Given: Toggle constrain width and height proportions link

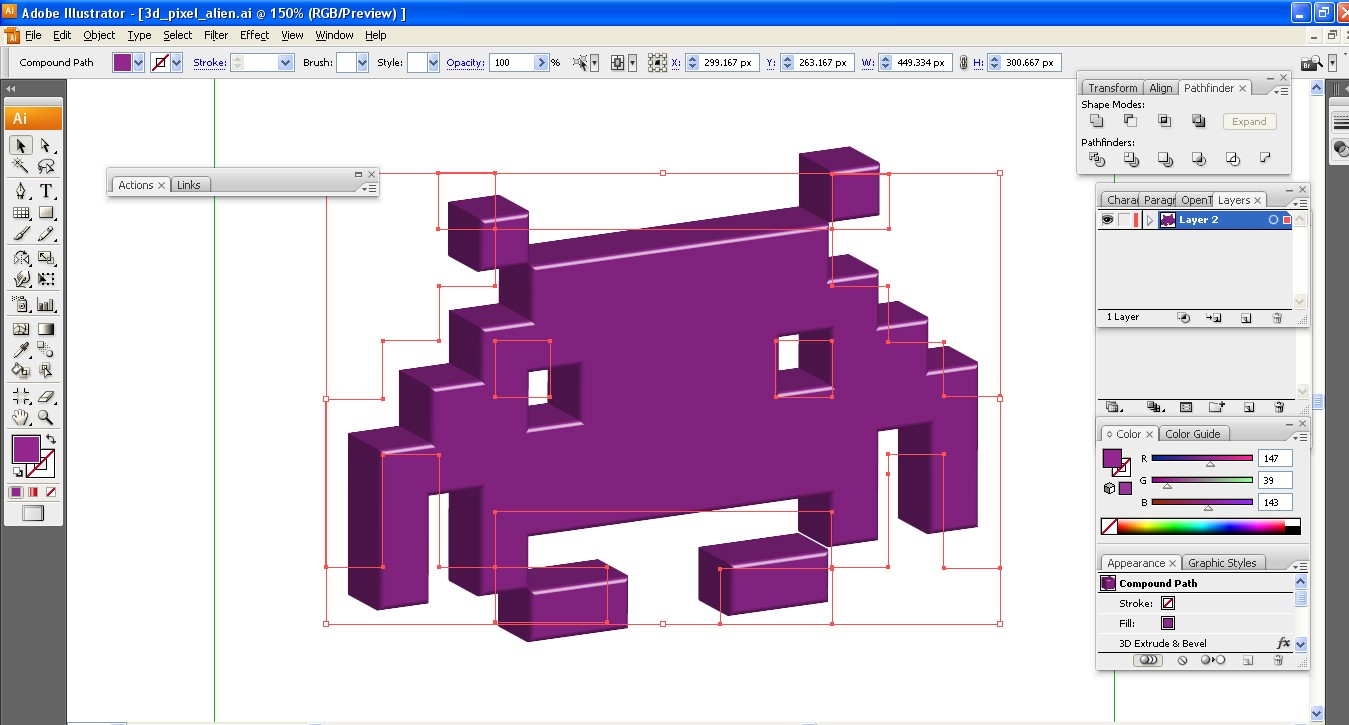Looking at the screenshot, I should [963, 62].
